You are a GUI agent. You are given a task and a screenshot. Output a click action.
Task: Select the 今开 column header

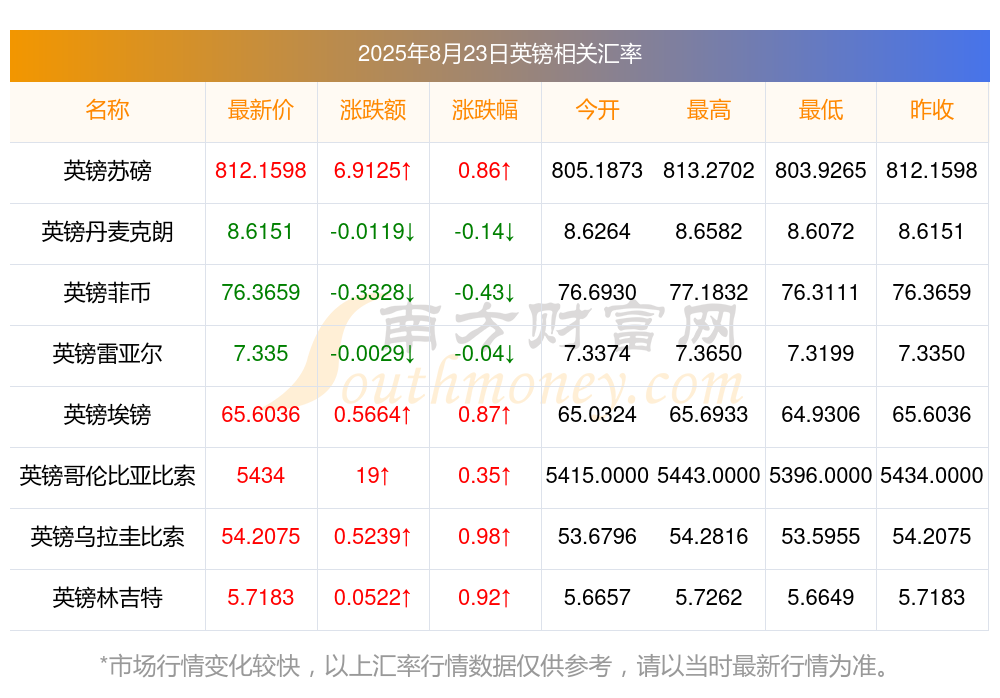click(x=597, y=110)
